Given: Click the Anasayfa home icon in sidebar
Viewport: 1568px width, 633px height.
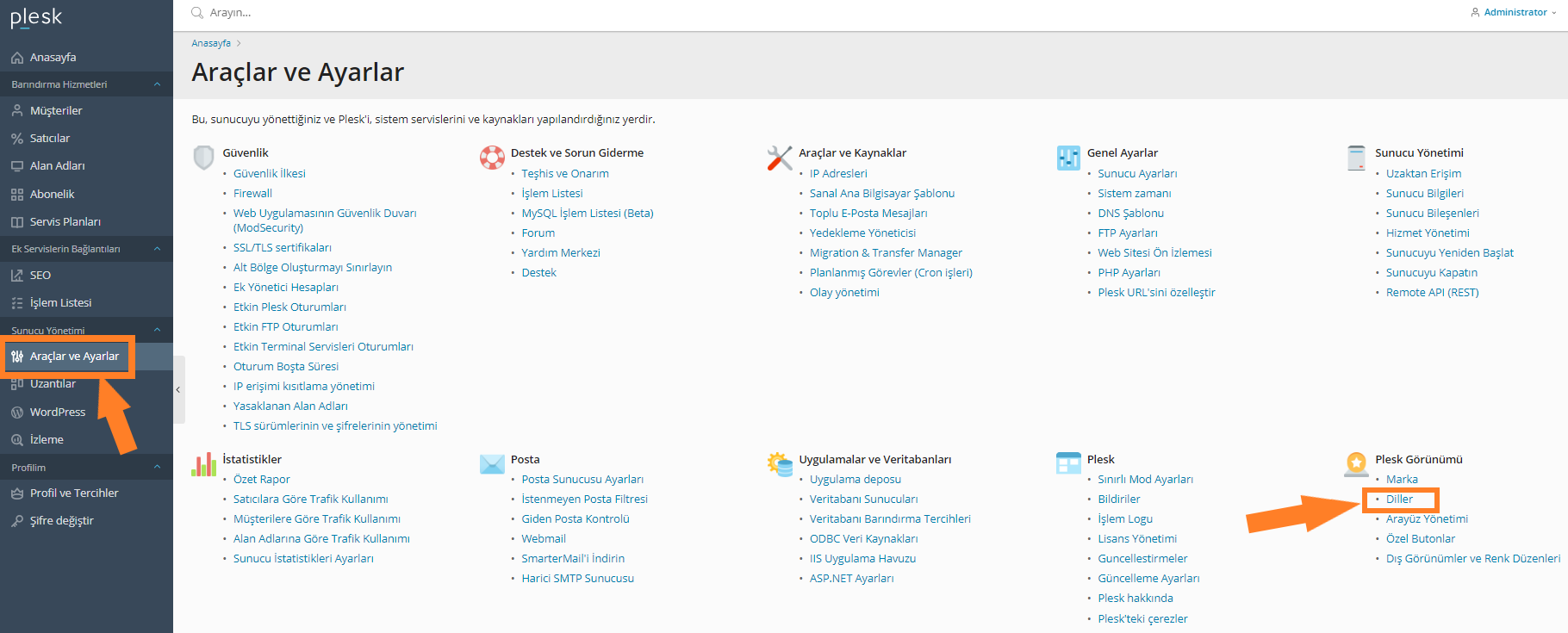Looking at the screenshot, I should [17, 58].
